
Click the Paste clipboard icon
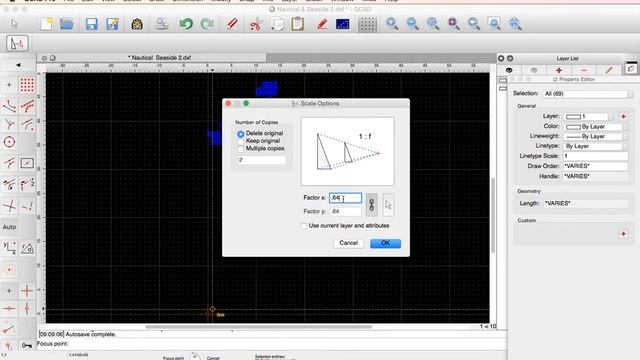pyautogui.click(x=298, y=24)
